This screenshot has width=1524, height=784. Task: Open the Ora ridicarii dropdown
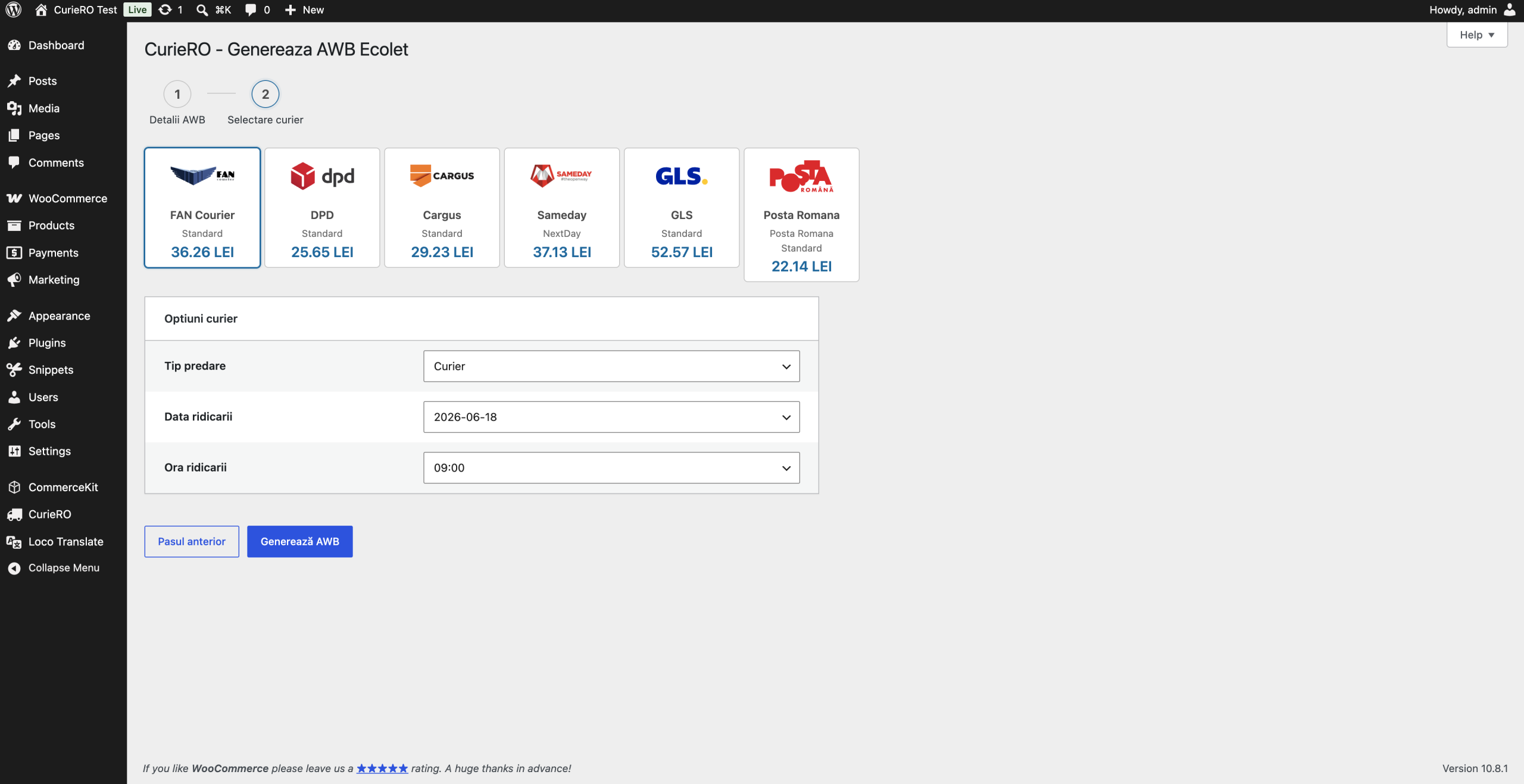pos(611,468)
